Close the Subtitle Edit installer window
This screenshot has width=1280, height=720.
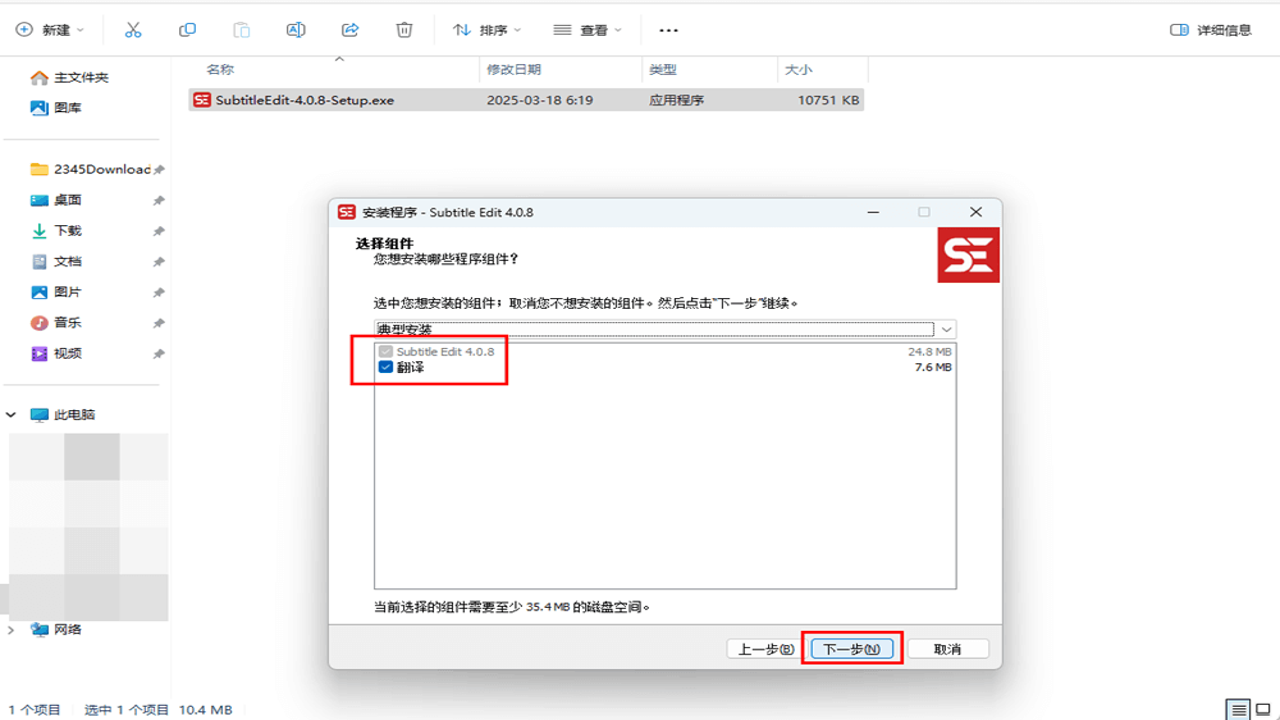click(x=976, y=212)
